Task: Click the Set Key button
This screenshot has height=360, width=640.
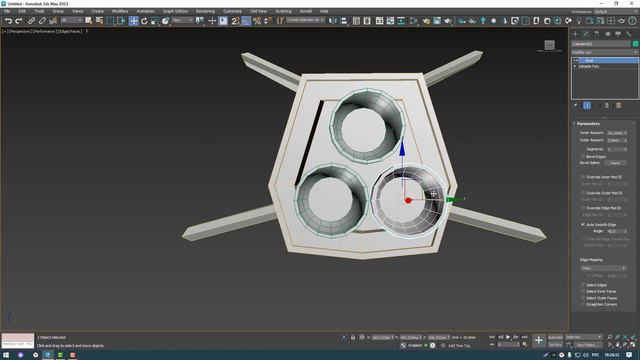Action: click(x=555, y=344)
